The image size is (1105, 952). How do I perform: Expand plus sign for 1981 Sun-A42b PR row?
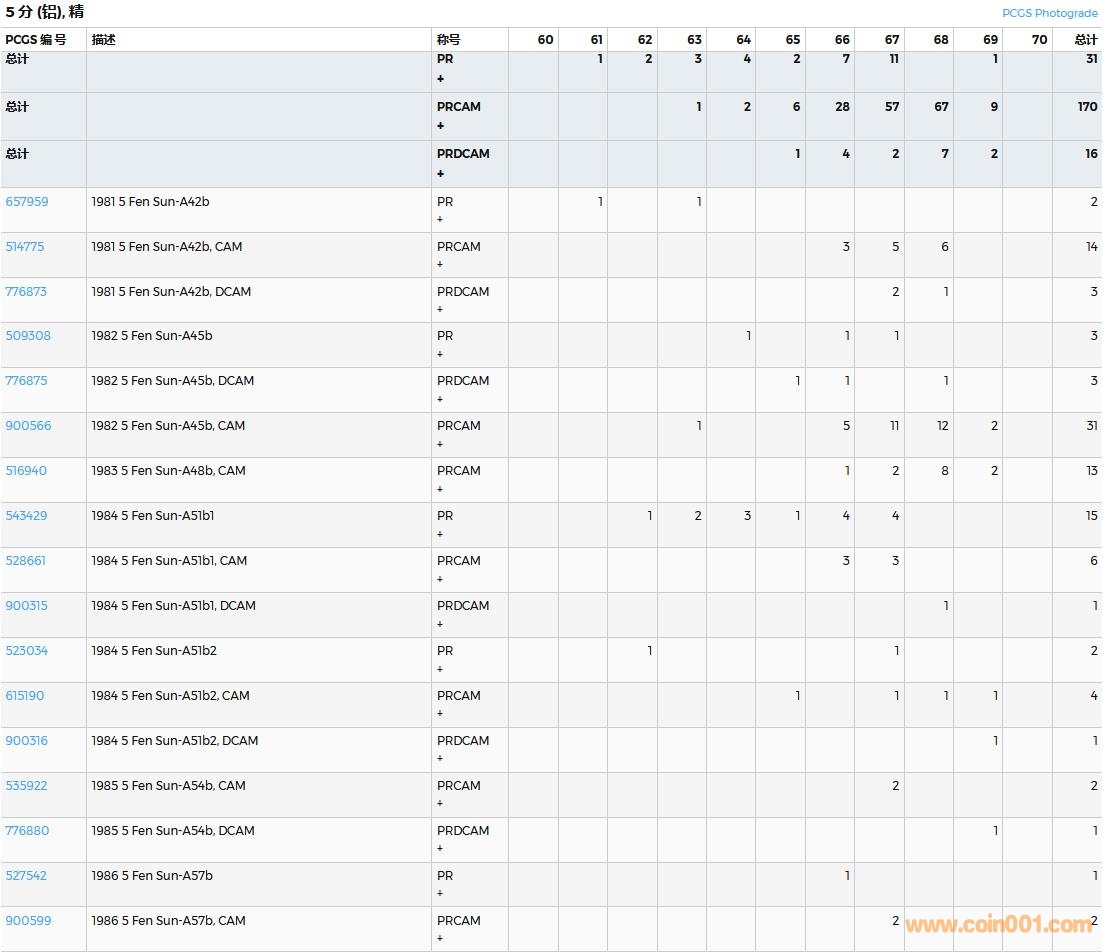[x=440, y=219]
